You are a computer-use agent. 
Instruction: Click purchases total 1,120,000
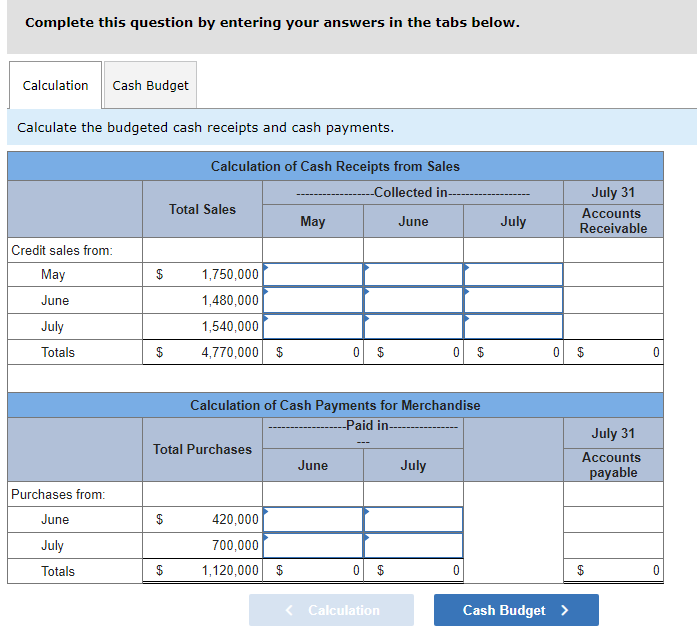[x=230, y=570]
